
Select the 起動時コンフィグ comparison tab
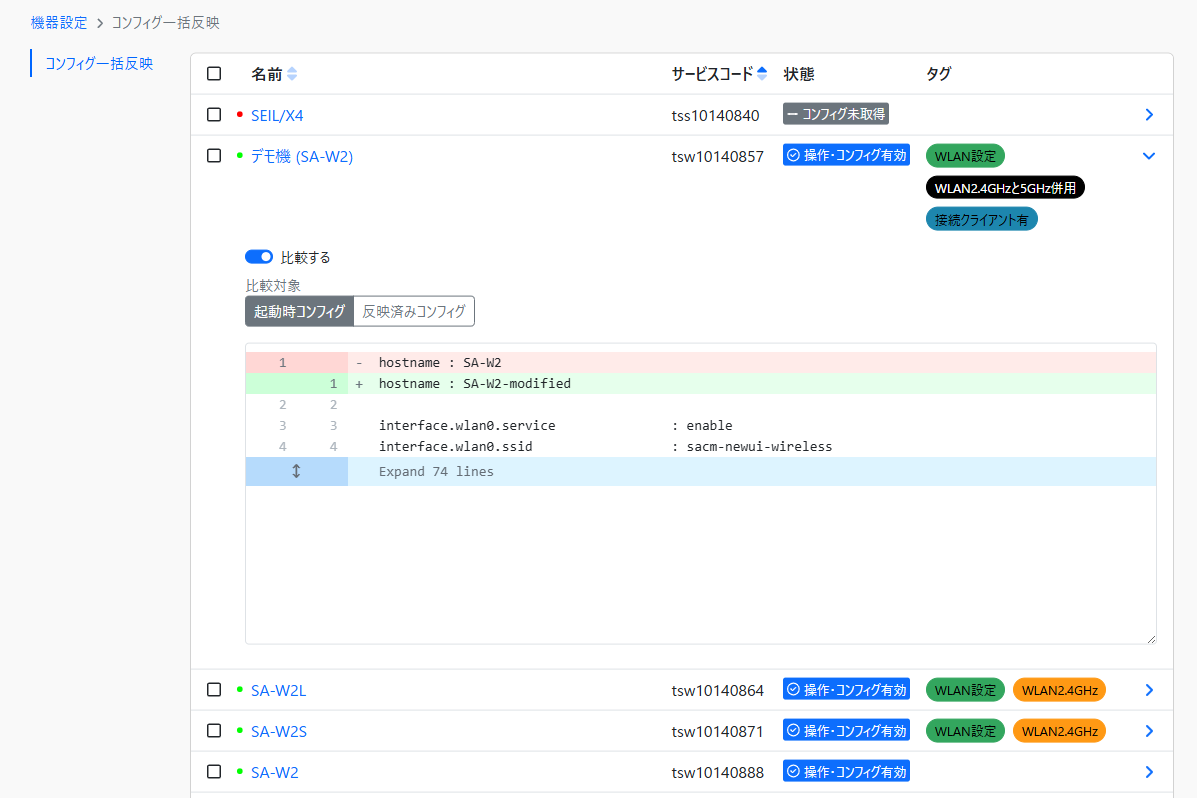tap(299, 312)
